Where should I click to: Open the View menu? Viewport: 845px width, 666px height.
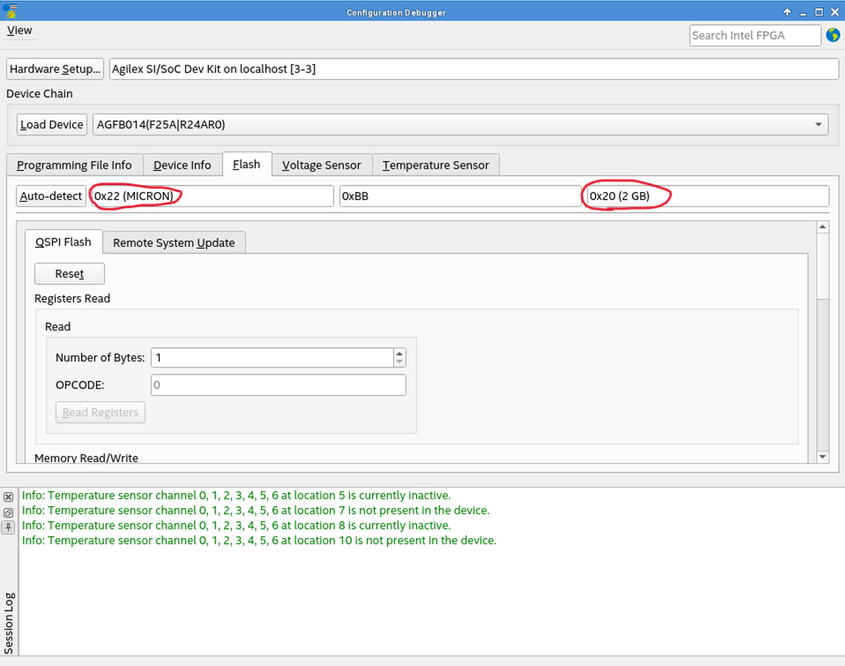19,30
